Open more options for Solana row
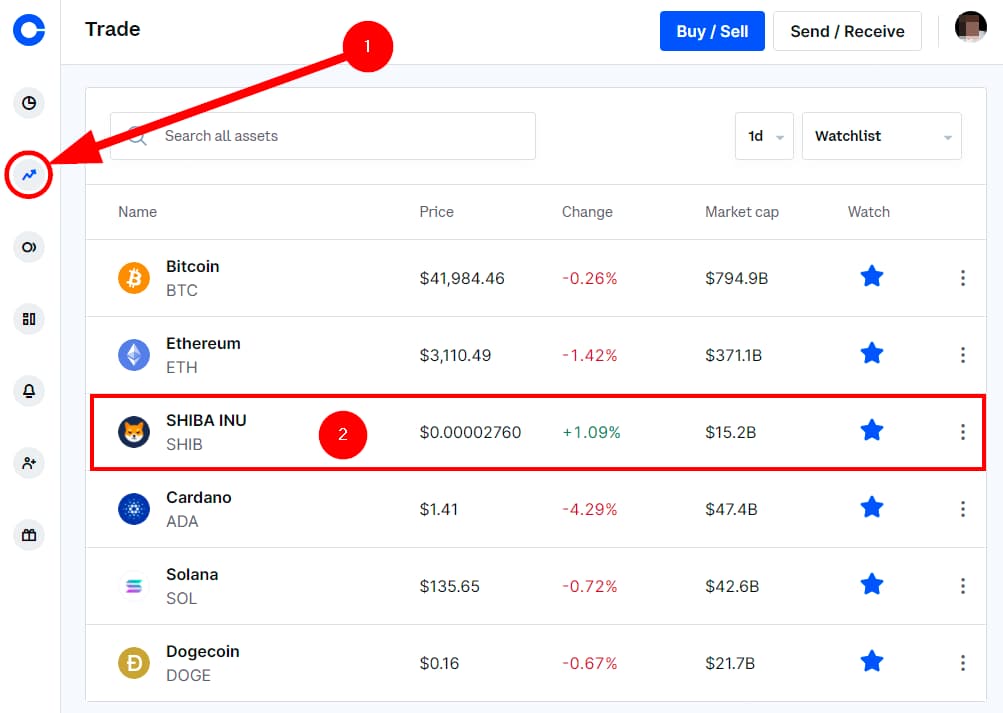Image resolution: width=1003 pixels, height=713 pixels. click(963, 586)
